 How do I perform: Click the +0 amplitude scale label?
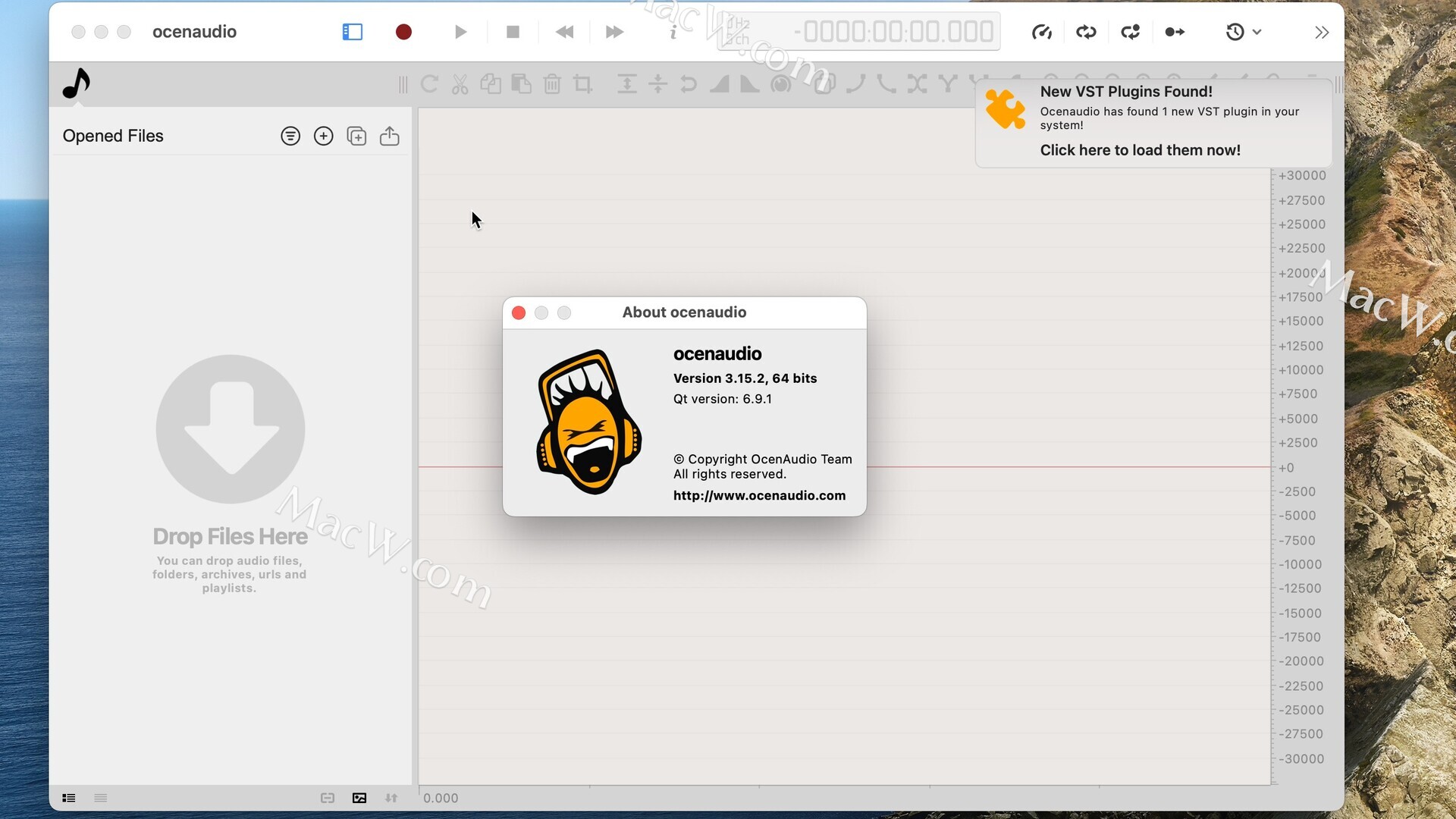tap(1286, 468)
